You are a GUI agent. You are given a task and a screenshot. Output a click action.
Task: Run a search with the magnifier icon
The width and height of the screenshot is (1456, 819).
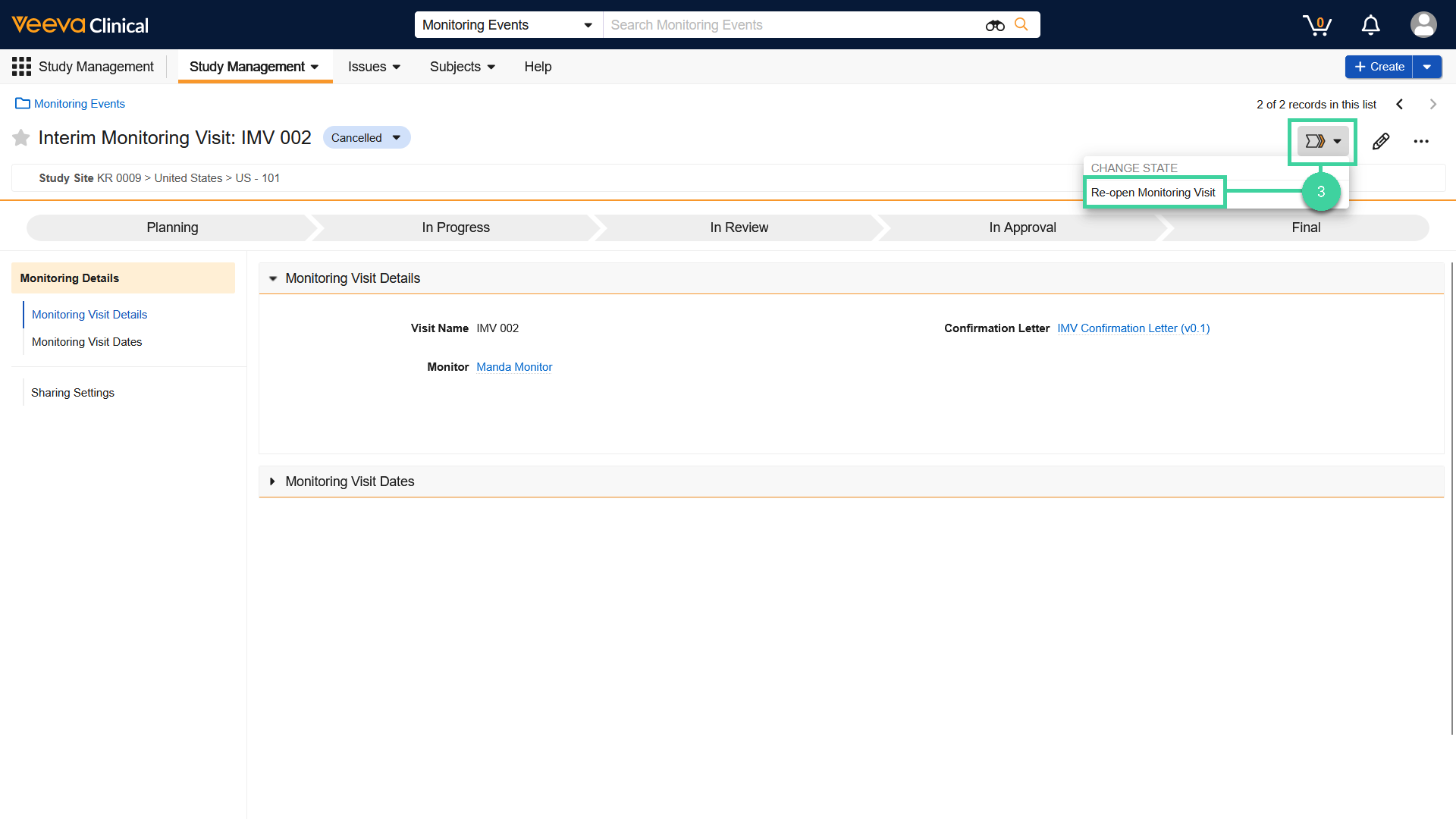1021,24
